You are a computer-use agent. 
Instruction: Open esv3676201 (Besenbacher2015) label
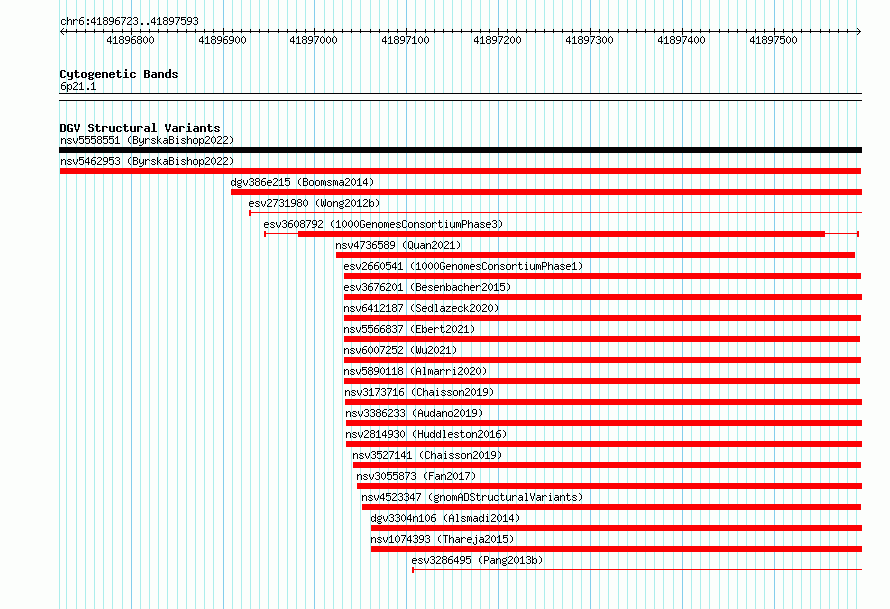click(x=427, y=287)
